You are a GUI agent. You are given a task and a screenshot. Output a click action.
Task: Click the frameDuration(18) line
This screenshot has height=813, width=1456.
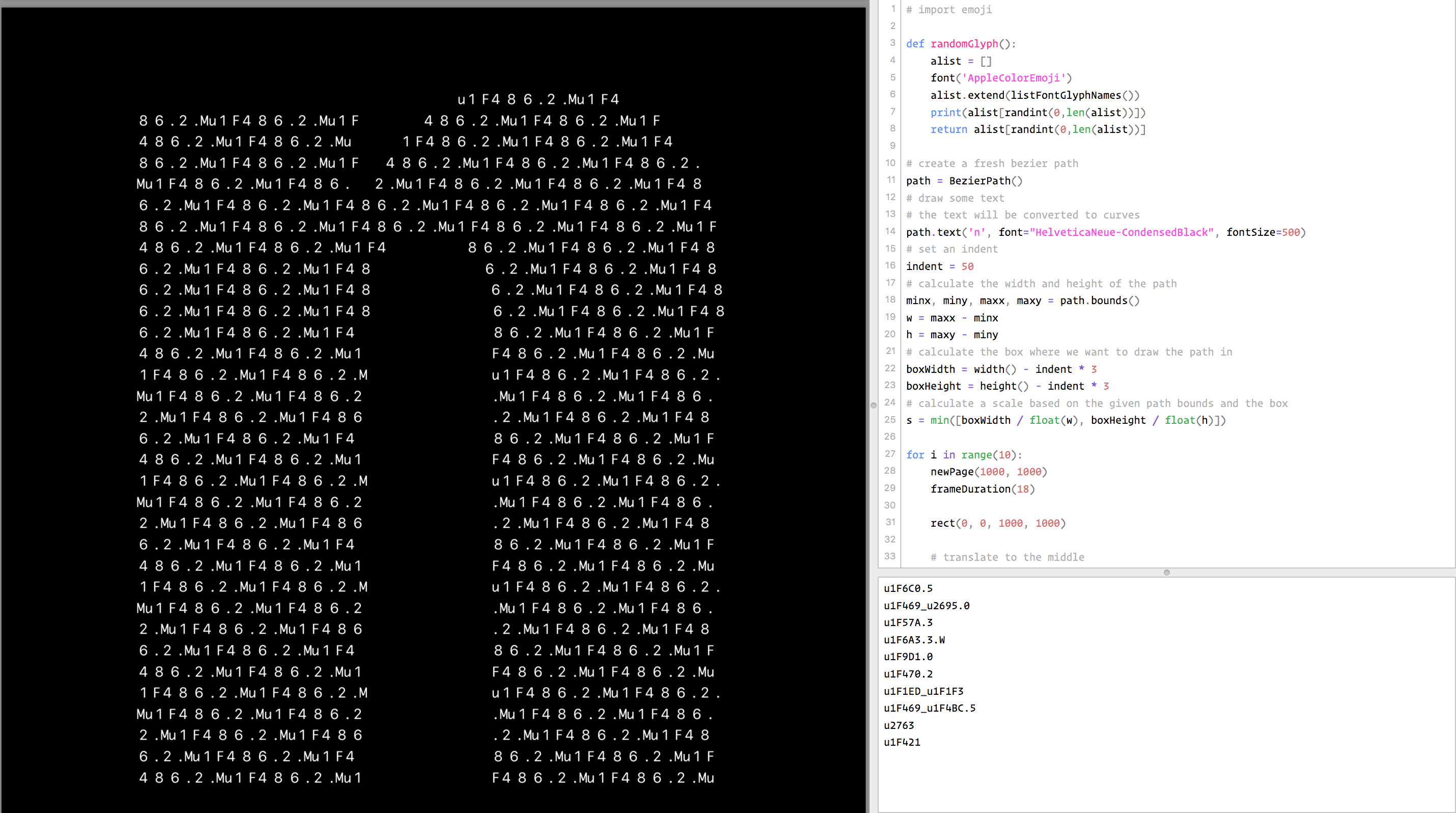point(983,489)
